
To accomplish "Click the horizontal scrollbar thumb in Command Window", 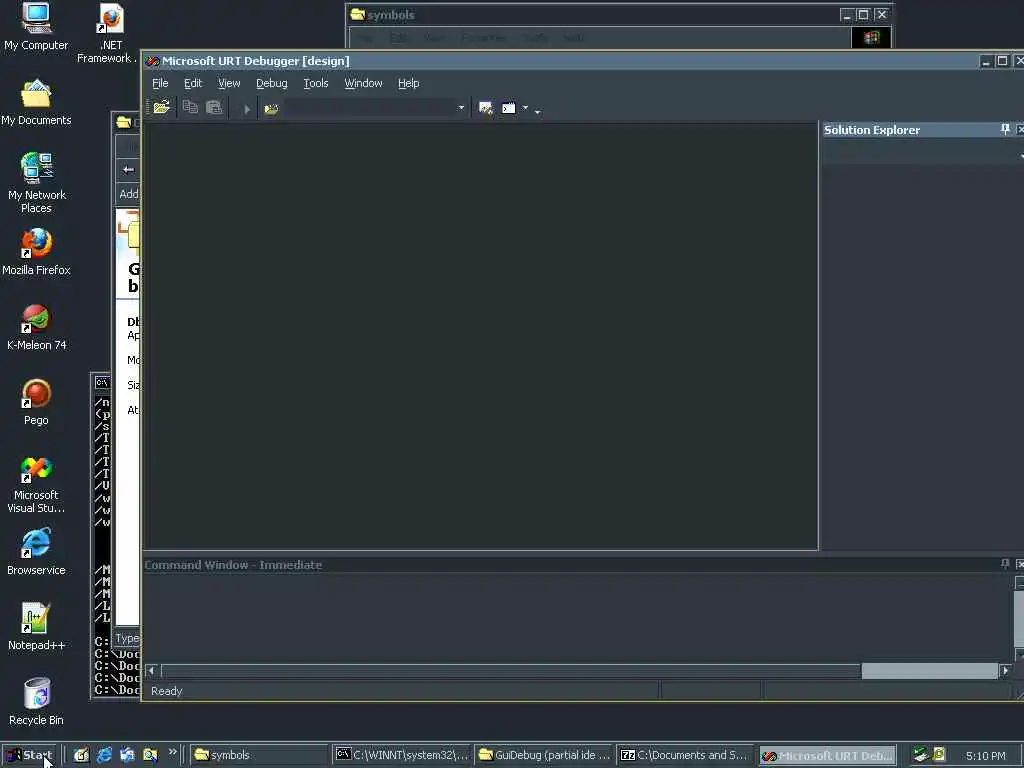I will tap(929, 671).
